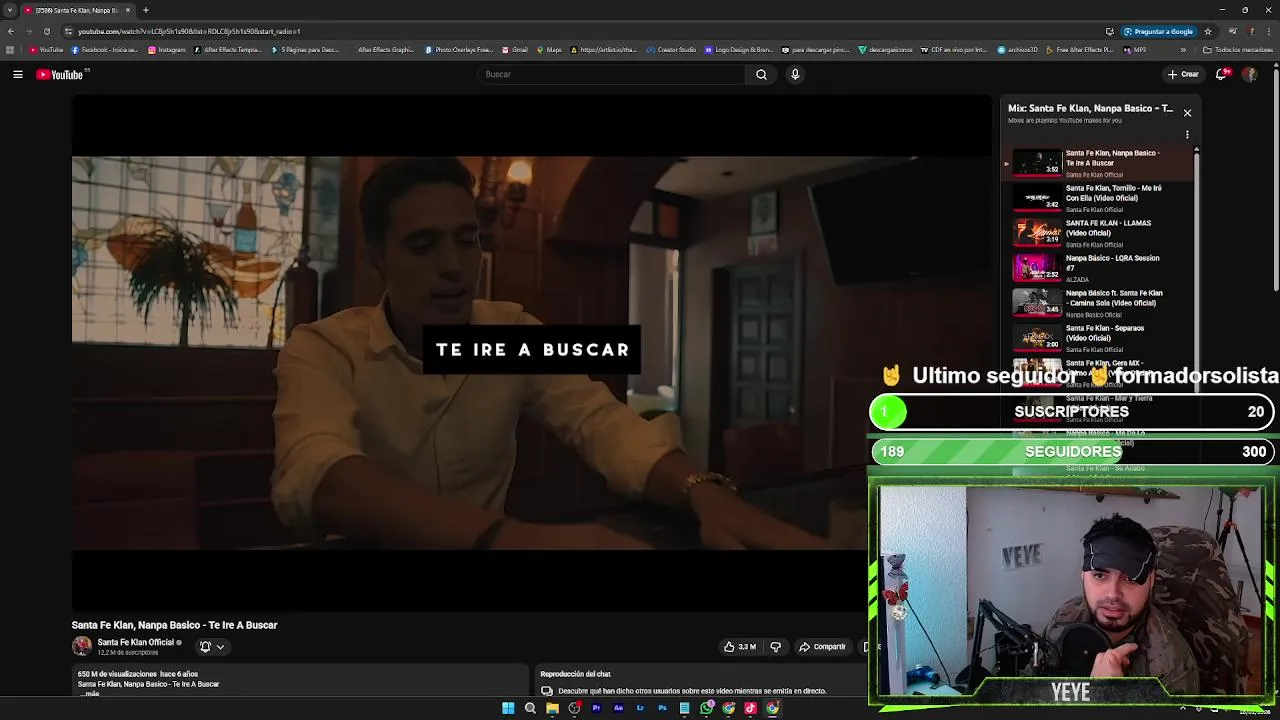Viewport: 1280px width, 720px height.
Task: Open the After Effects Templa... bookmark
Action: tap(228, 50)
